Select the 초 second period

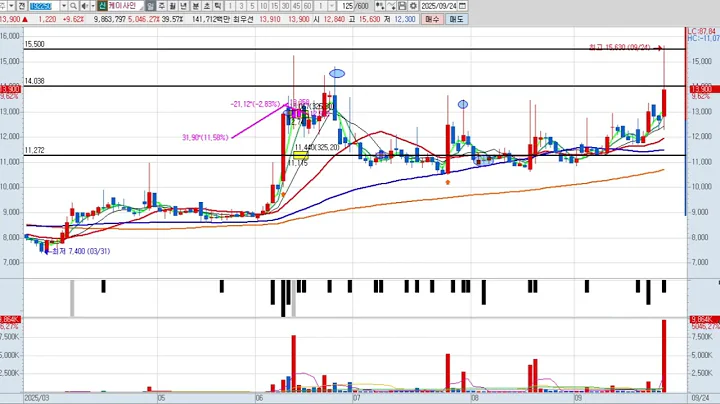coord(207,6)
